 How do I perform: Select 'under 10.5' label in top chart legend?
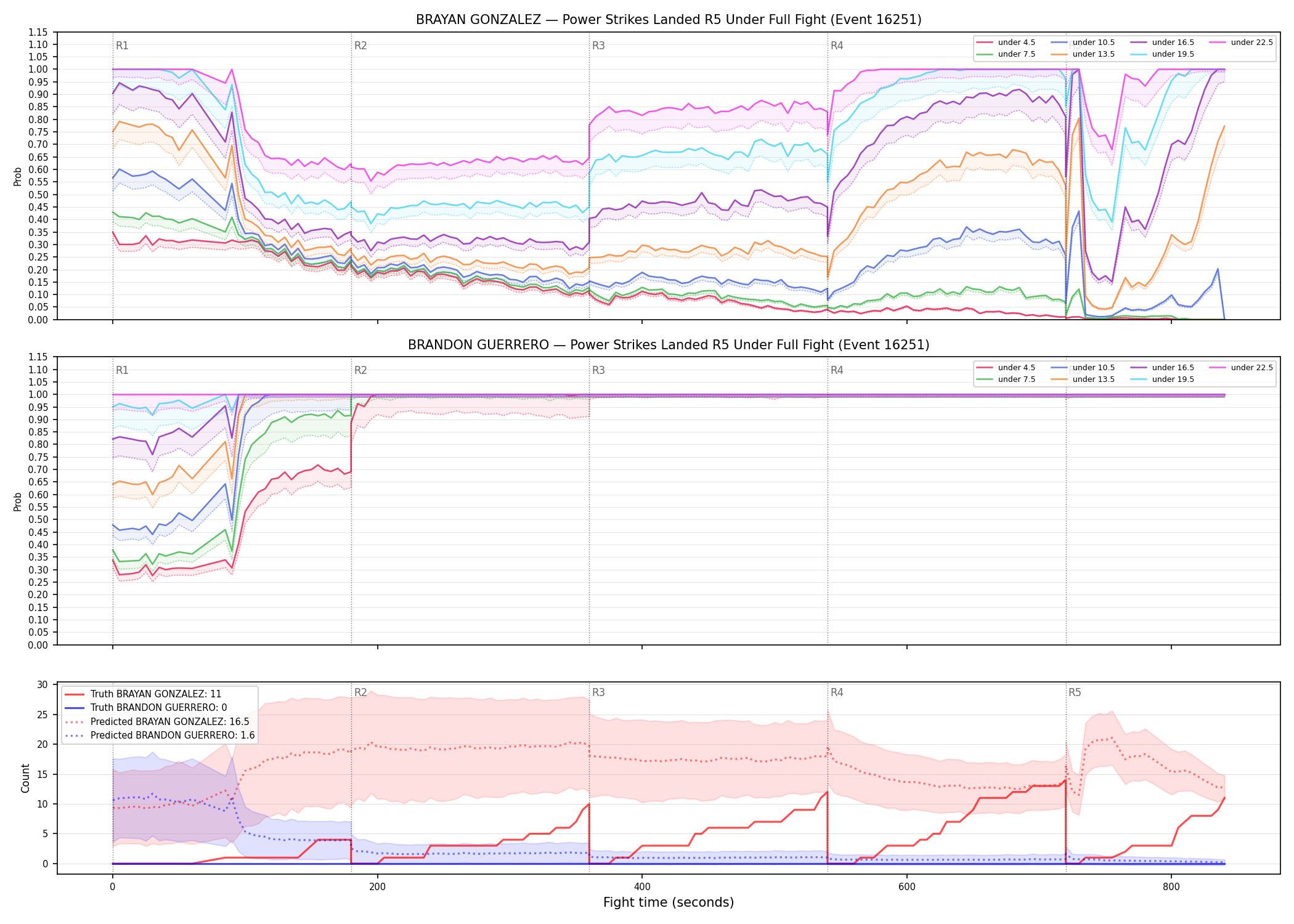tap(1094, 43)
